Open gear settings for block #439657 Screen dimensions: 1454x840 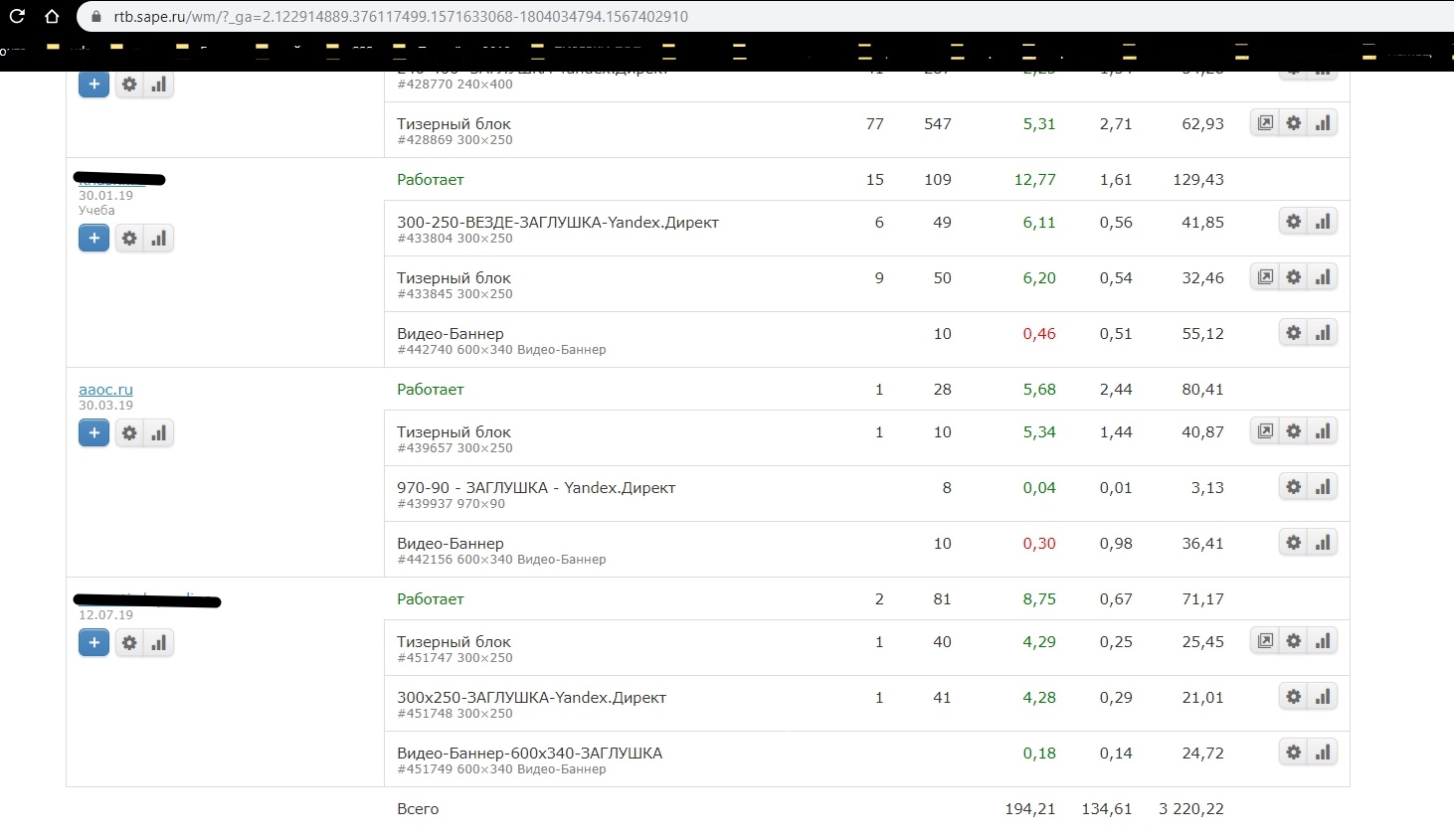1293,431
